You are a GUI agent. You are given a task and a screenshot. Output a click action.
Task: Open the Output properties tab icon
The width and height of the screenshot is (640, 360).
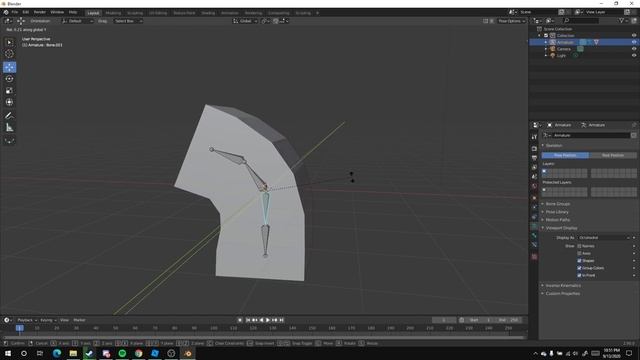pyautogui.click(x=534, y=158)
